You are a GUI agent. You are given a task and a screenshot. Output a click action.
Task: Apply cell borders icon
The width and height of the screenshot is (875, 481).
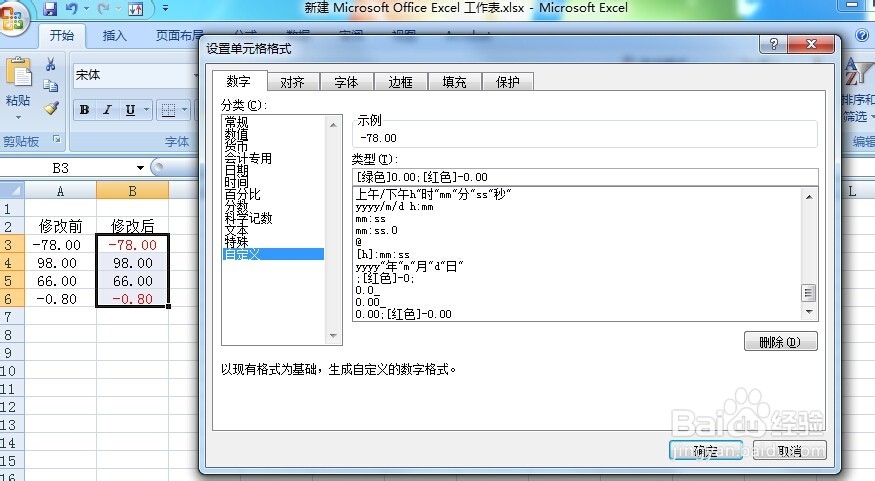pos(168,109)
